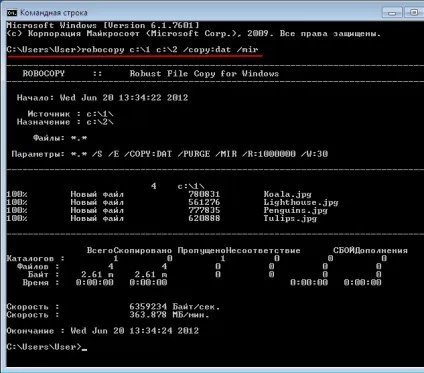The image size is (424, 373).
Task: Click 'Новый файл' in the Koala.jpg row
Action: [97, 194]
